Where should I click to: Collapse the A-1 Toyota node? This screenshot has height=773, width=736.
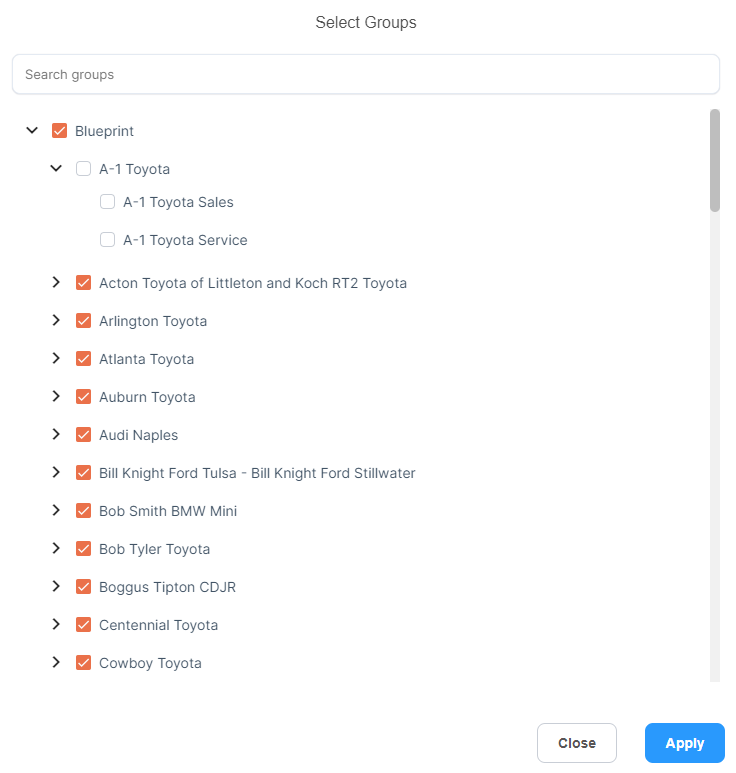point(56,169)
